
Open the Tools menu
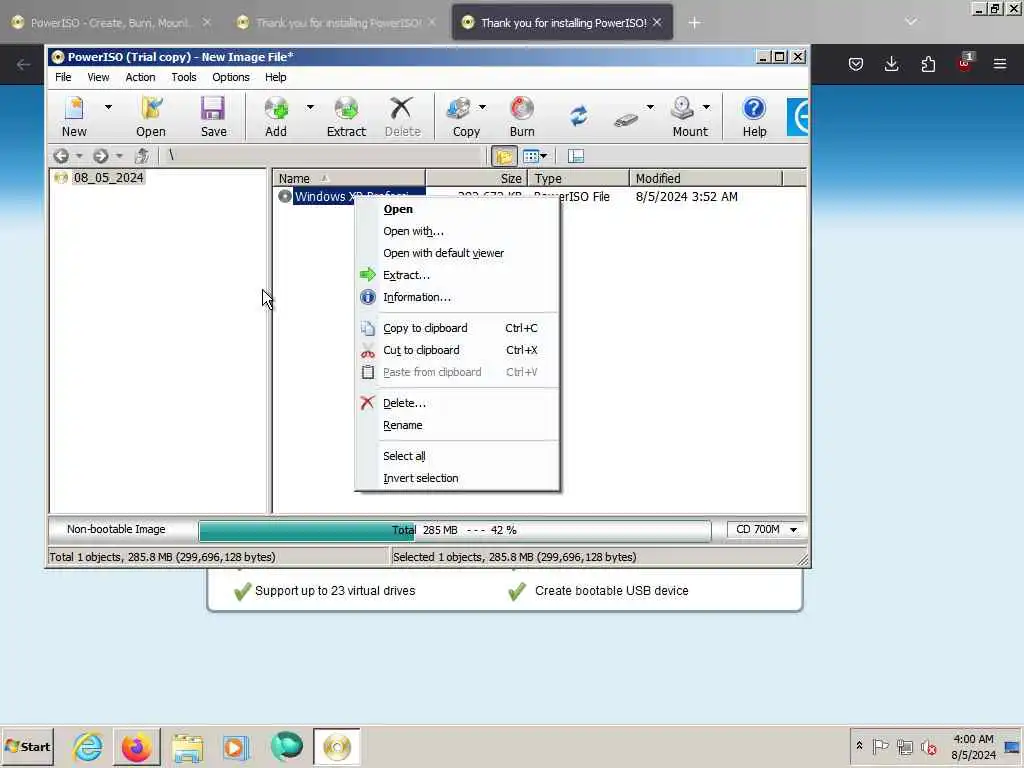coord(184,77)
